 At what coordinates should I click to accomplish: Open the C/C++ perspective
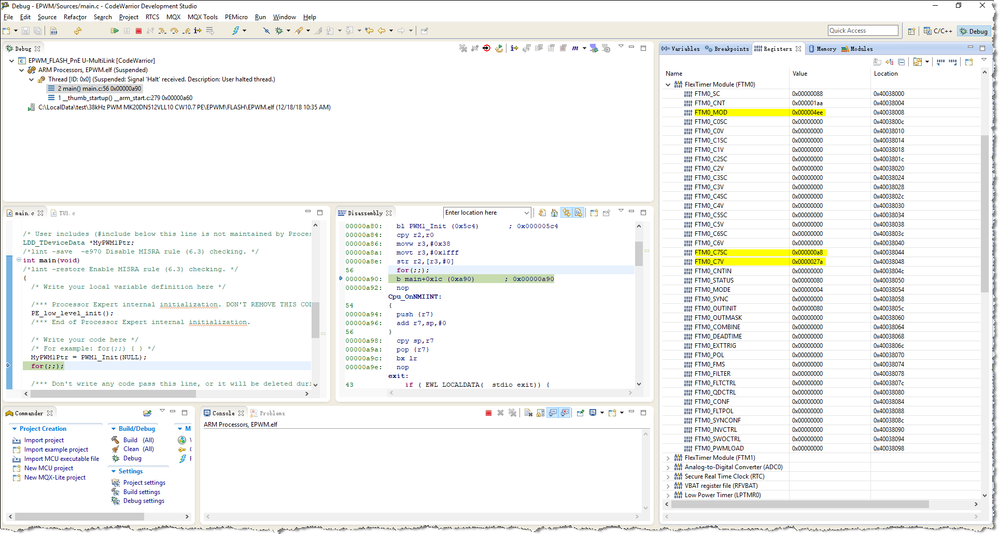pos(939,31)
